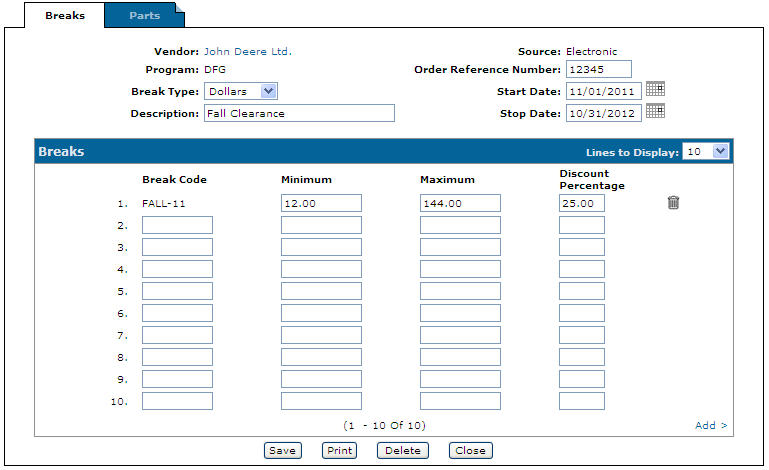769x470 pixels.
Task: Click the Maximum field in row 3
Action: pos(460,247)
